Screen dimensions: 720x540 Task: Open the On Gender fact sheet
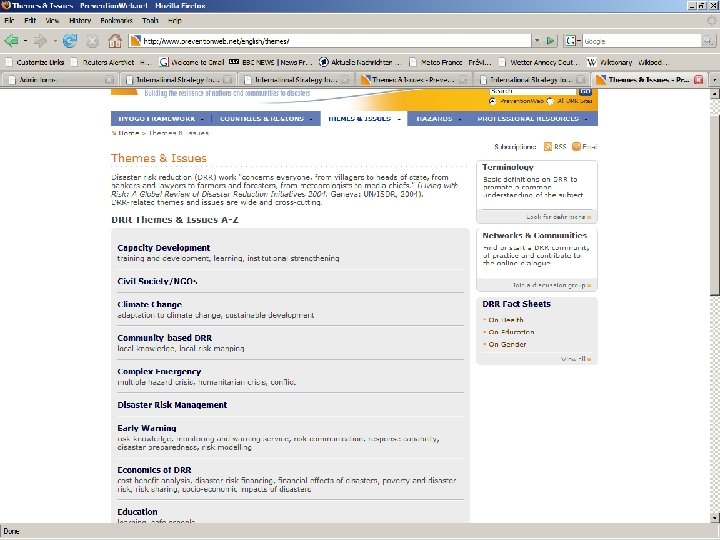coord(507,344)
